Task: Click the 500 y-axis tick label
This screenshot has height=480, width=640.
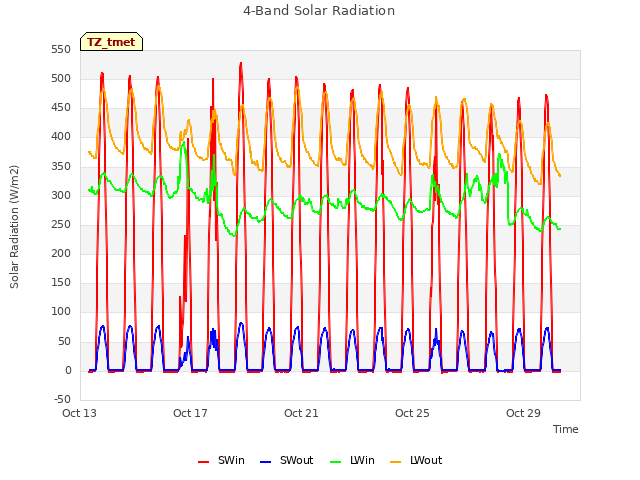Action: point(61,78)
